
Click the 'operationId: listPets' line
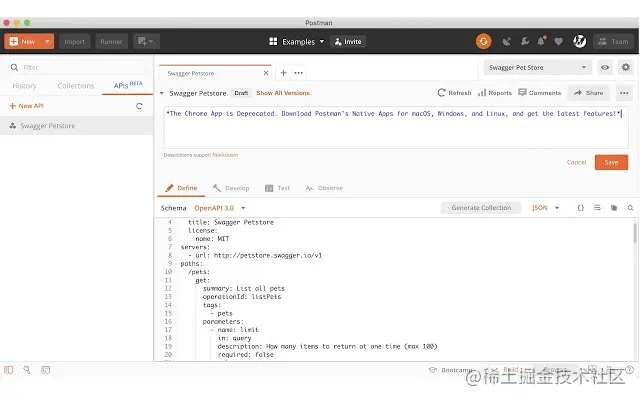242,297
